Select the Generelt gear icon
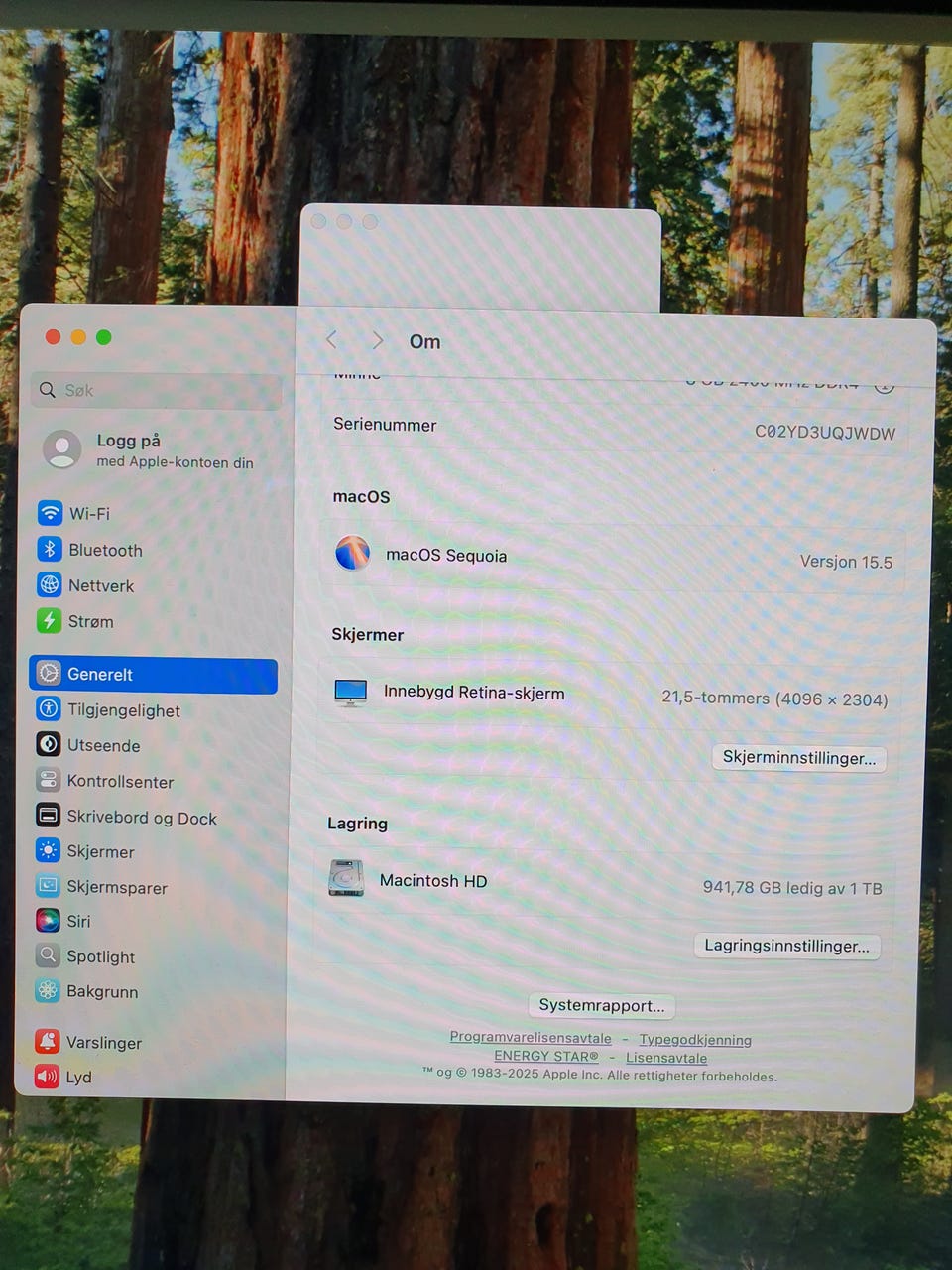 (x=49, y=673)
